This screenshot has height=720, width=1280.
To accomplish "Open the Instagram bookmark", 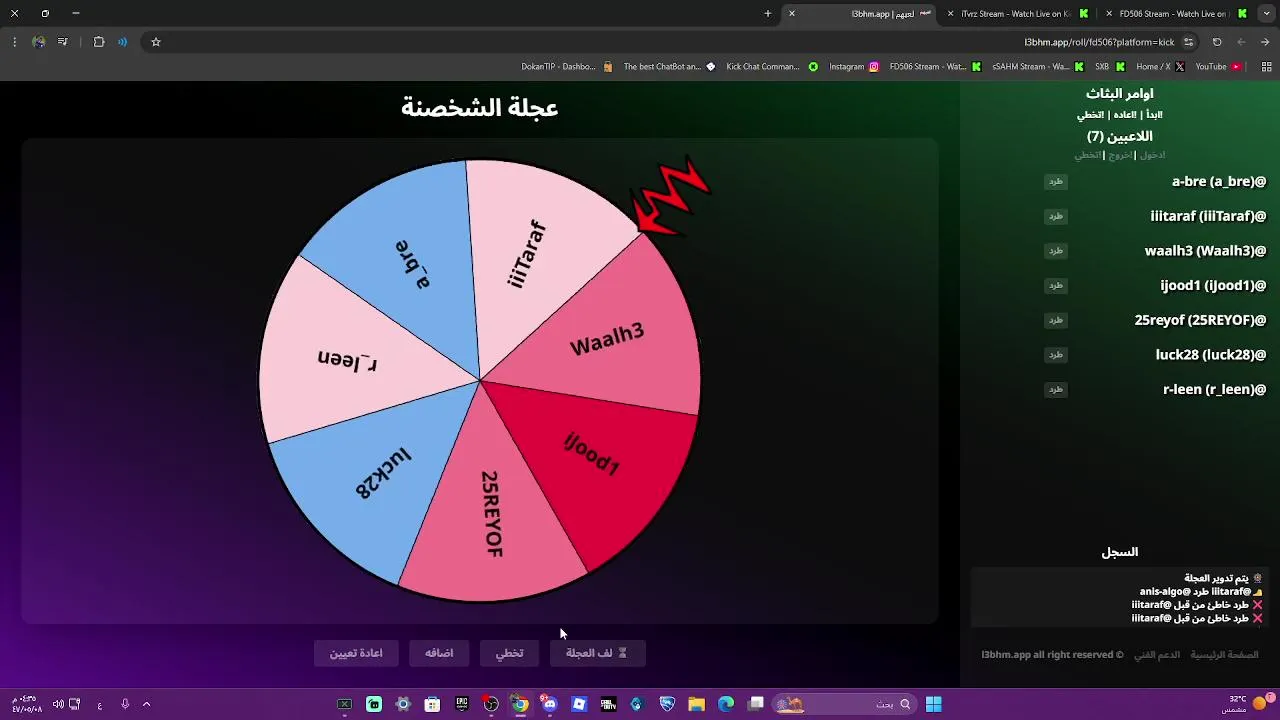I will point(854,67).
